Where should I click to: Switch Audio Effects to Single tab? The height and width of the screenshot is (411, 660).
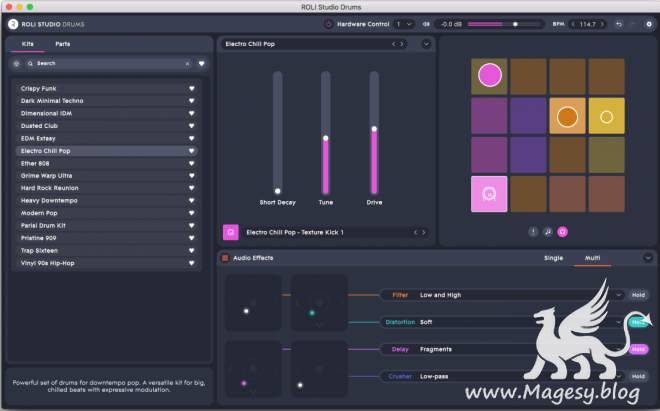pos(553,258)
